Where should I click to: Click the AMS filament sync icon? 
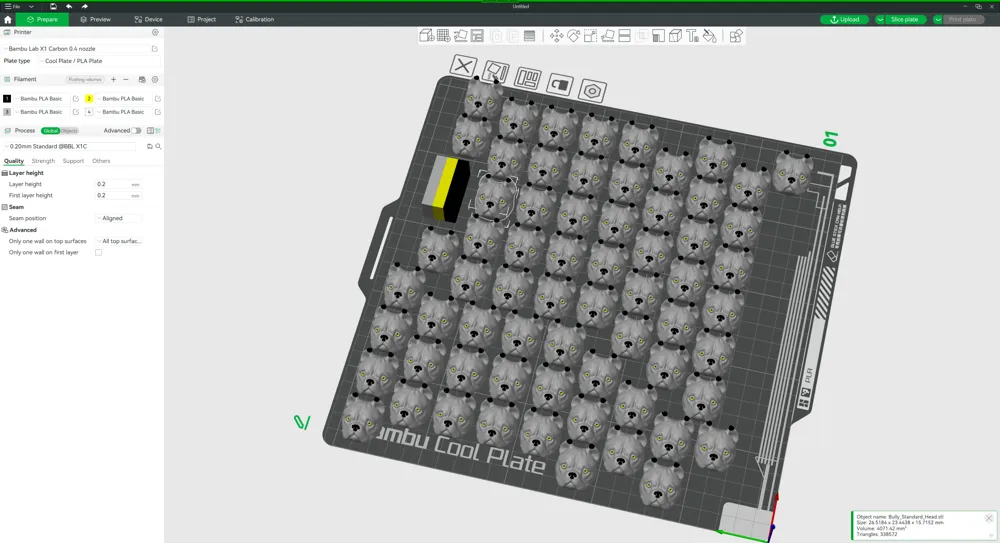point(142,79)
